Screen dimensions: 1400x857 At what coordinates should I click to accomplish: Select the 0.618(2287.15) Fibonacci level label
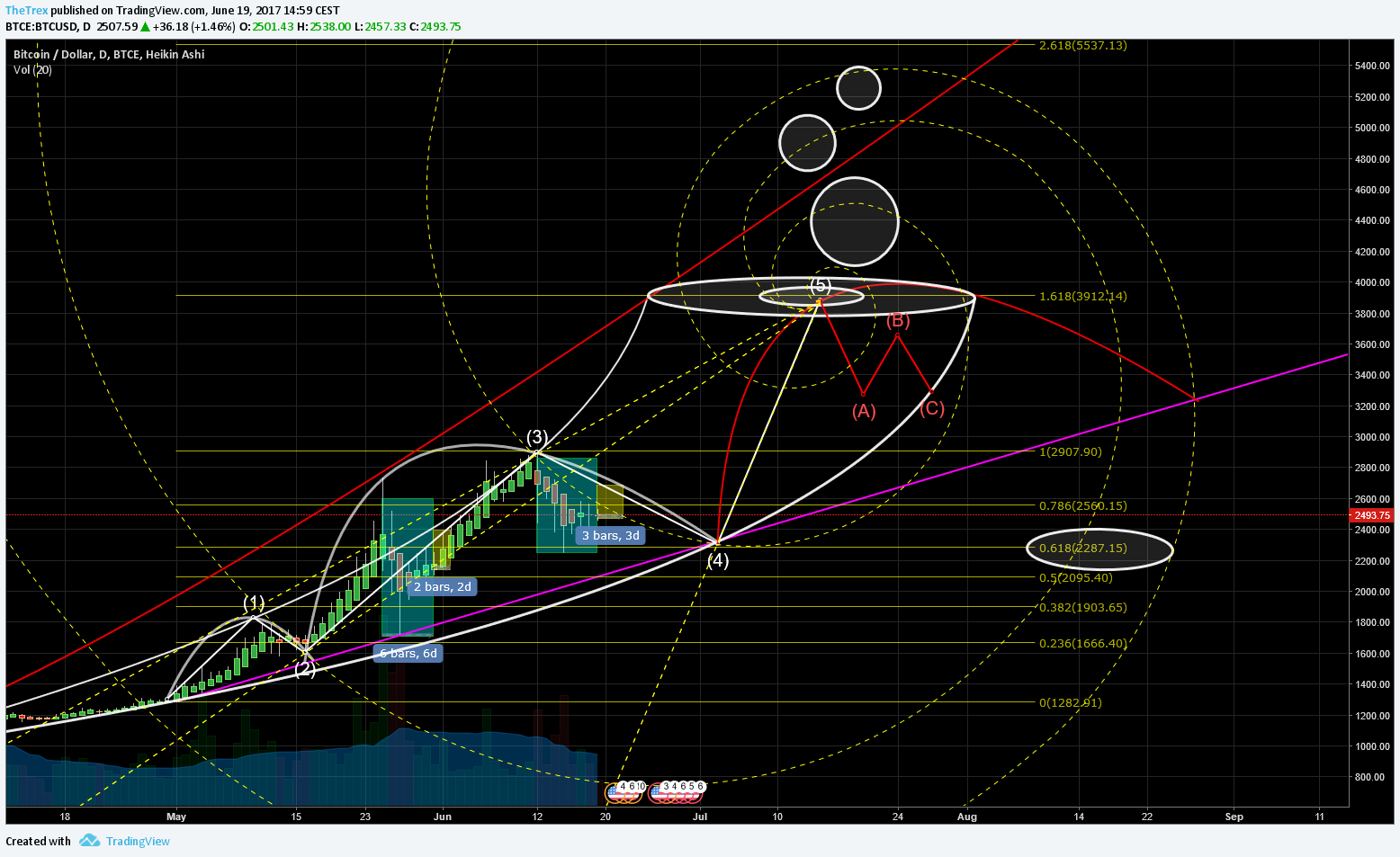click(x=1082, y=548)
